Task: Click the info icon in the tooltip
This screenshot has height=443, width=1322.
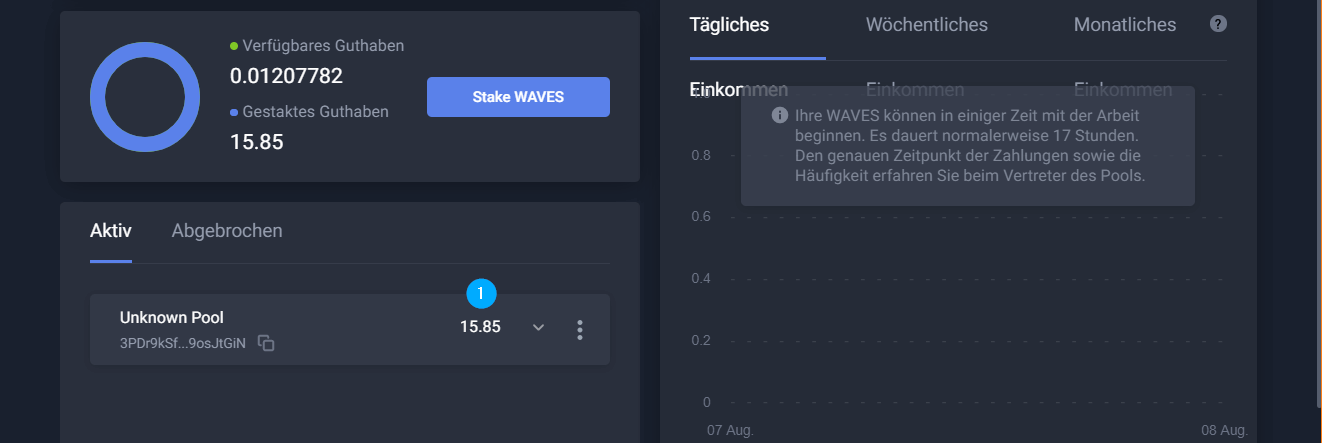Action: [x=780, y=115]
